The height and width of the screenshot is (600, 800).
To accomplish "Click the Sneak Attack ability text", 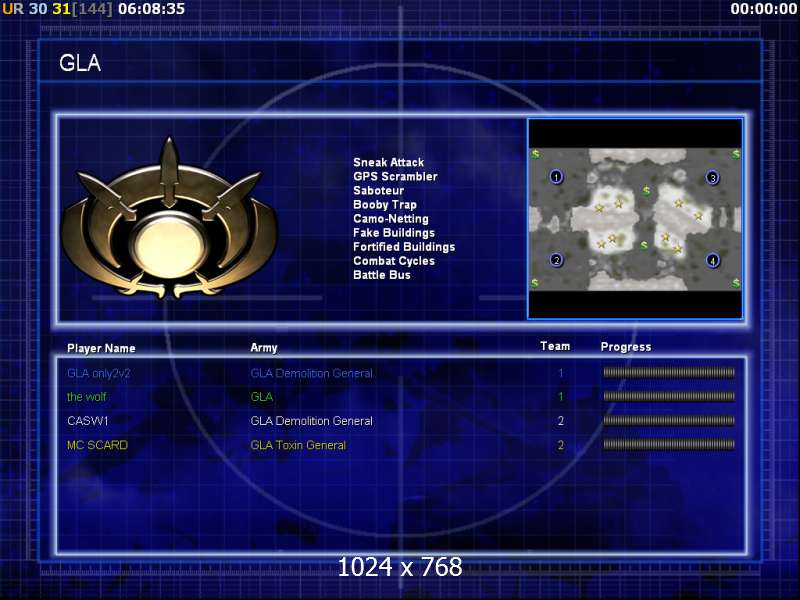I will (388, 162).
